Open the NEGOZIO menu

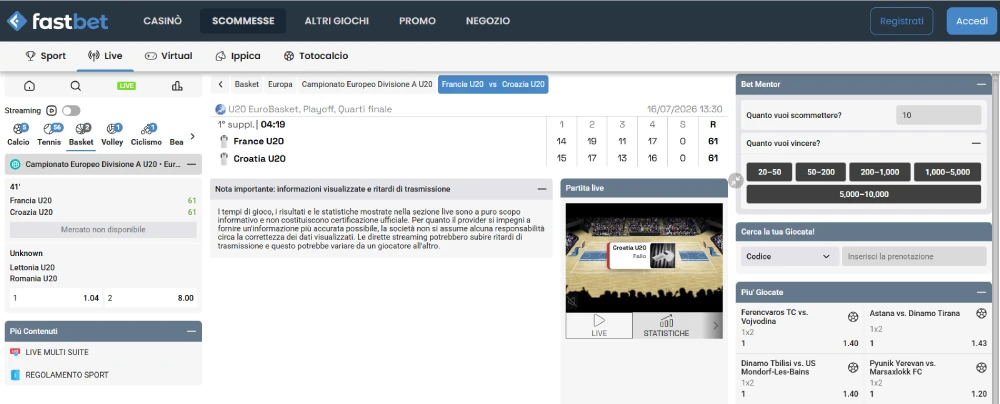coord(488,20)
